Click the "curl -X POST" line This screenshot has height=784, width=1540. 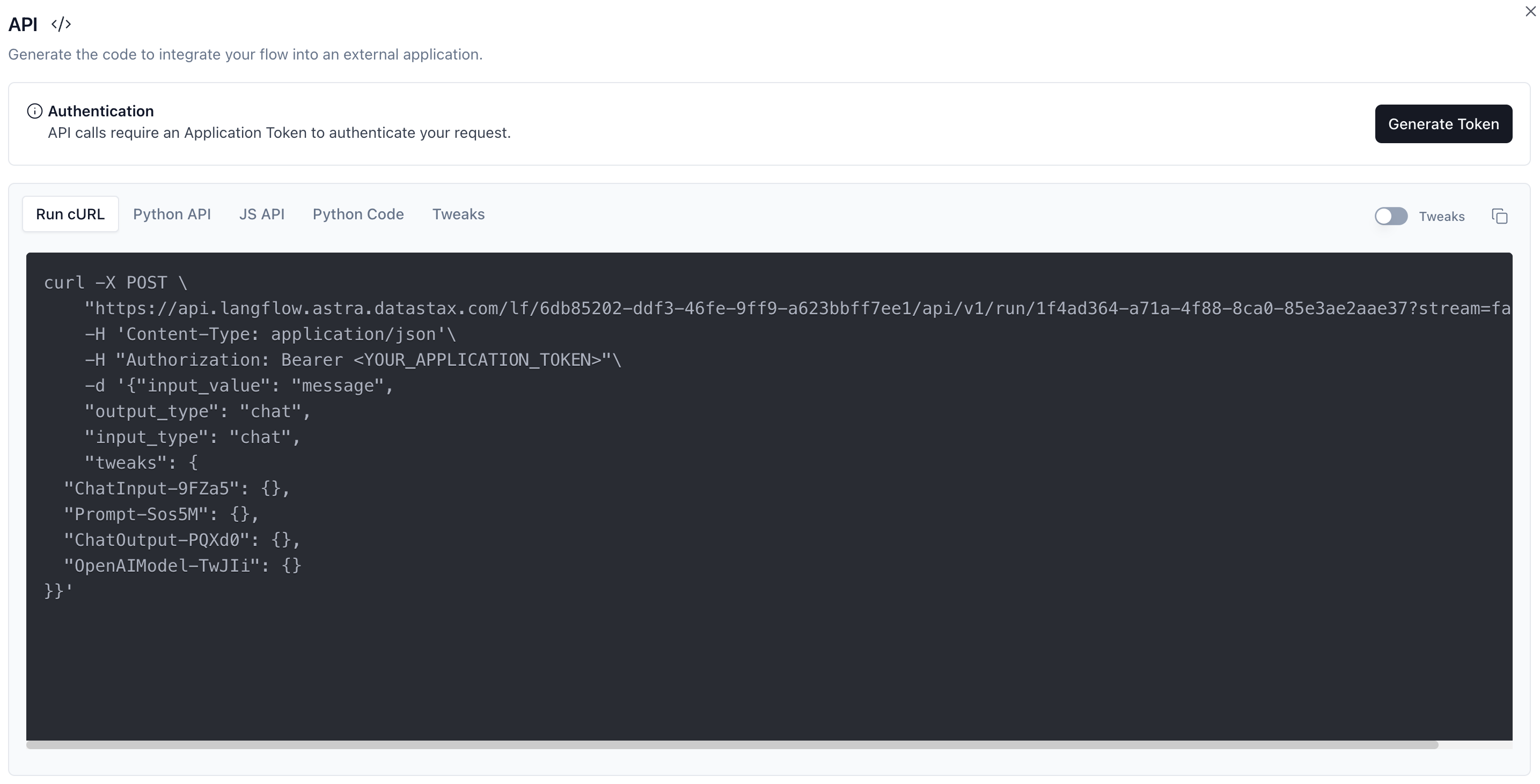(x=115, y=283)
